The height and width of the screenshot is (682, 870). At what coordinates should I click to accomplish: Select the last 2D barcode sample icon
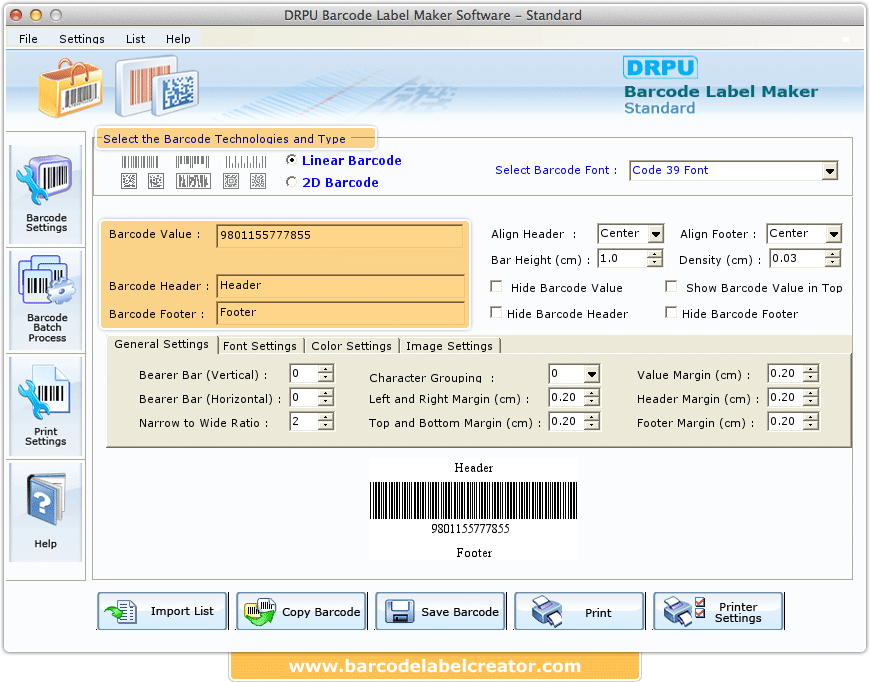[x=258, y=181]
